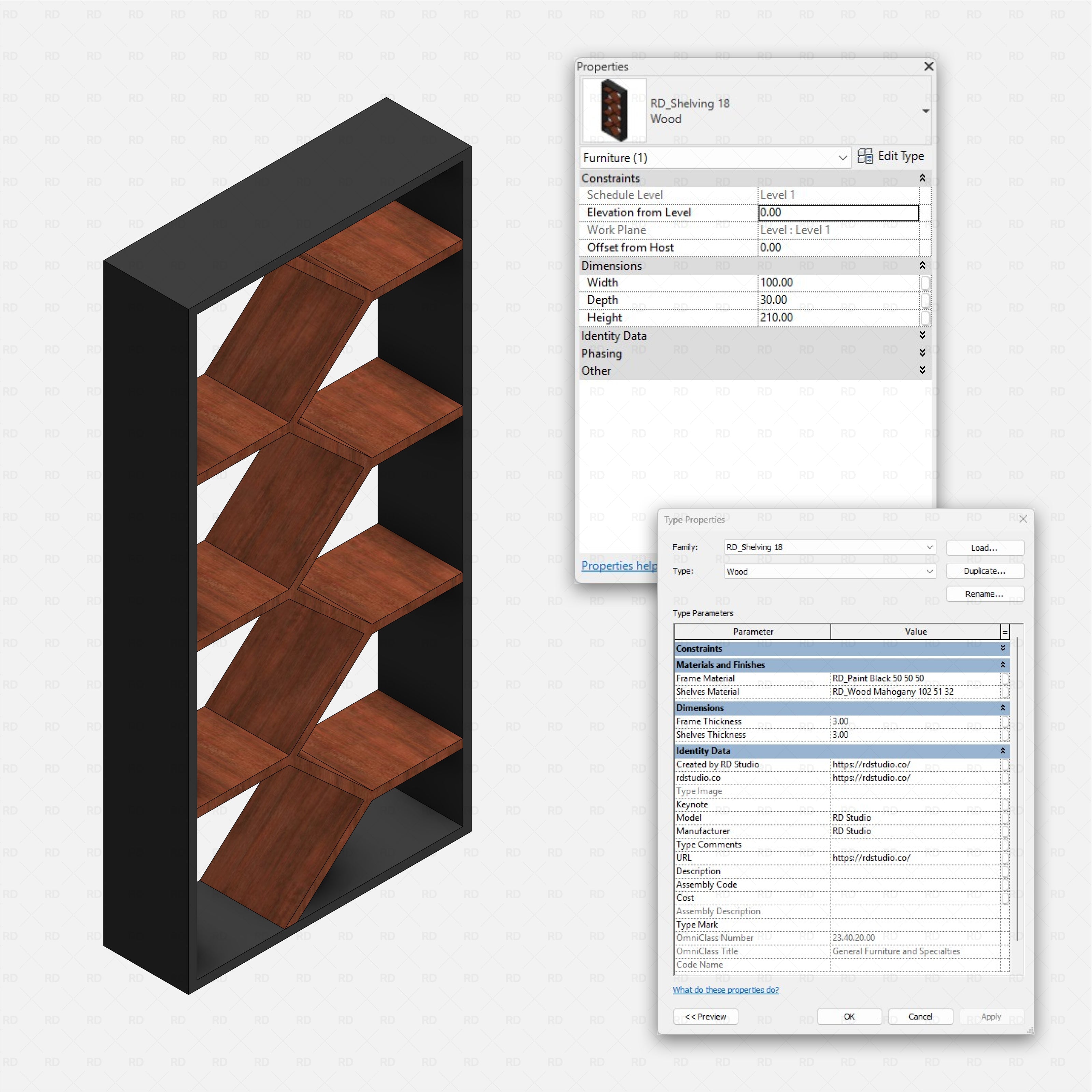This screenshot has height=1092, width=1092.
Task: Click the OmniClass Number value 23.40.20.00
Action: tap(915, 938)
